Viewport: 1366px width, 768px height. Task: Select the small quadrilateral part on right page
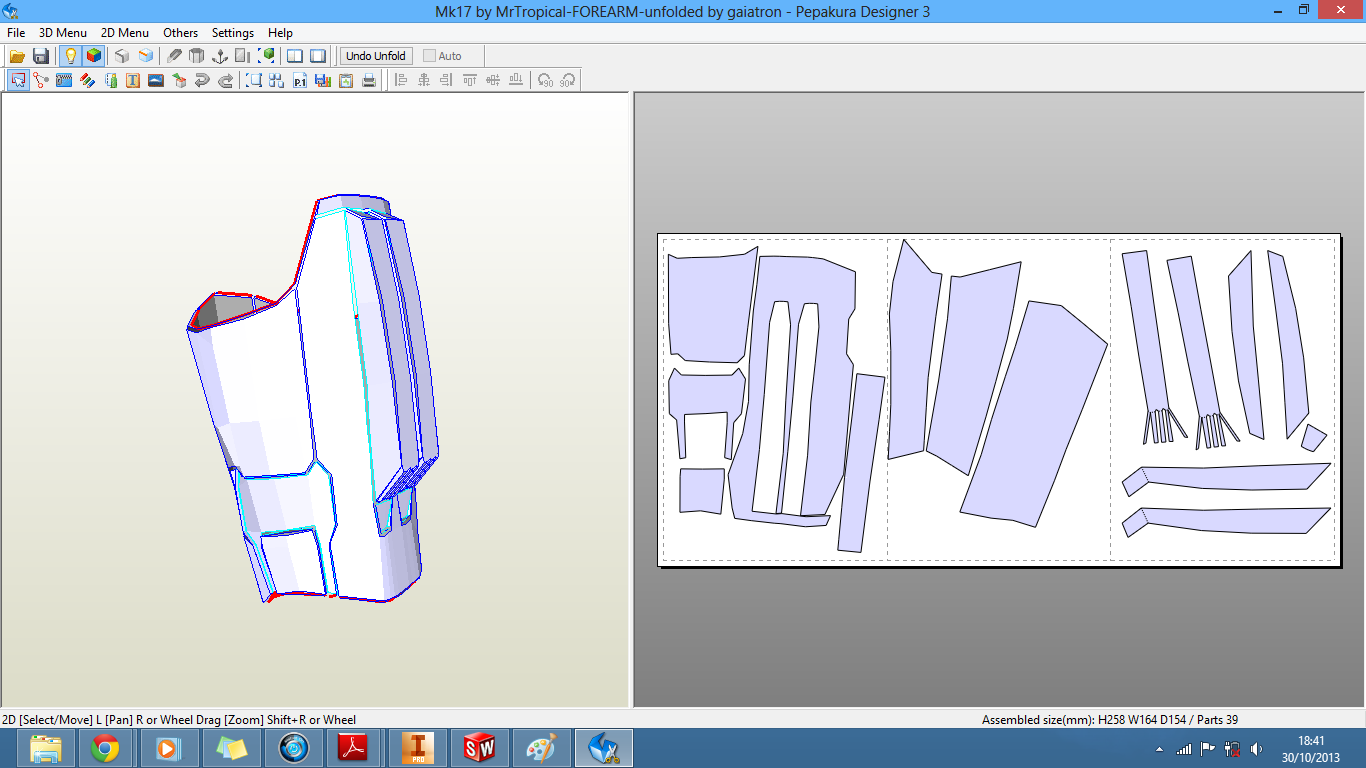coord(1314,438)
